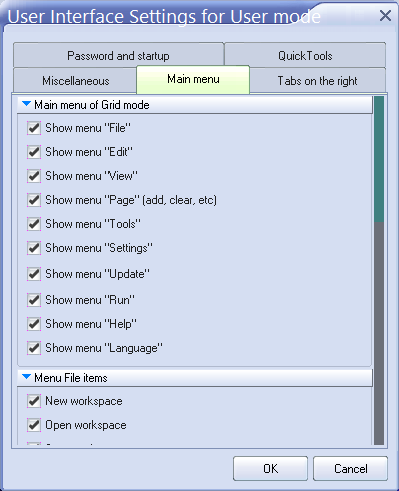Confirm settings with OK button
Viewport: 399px width, 491px height.
click(x=270, y=468)
